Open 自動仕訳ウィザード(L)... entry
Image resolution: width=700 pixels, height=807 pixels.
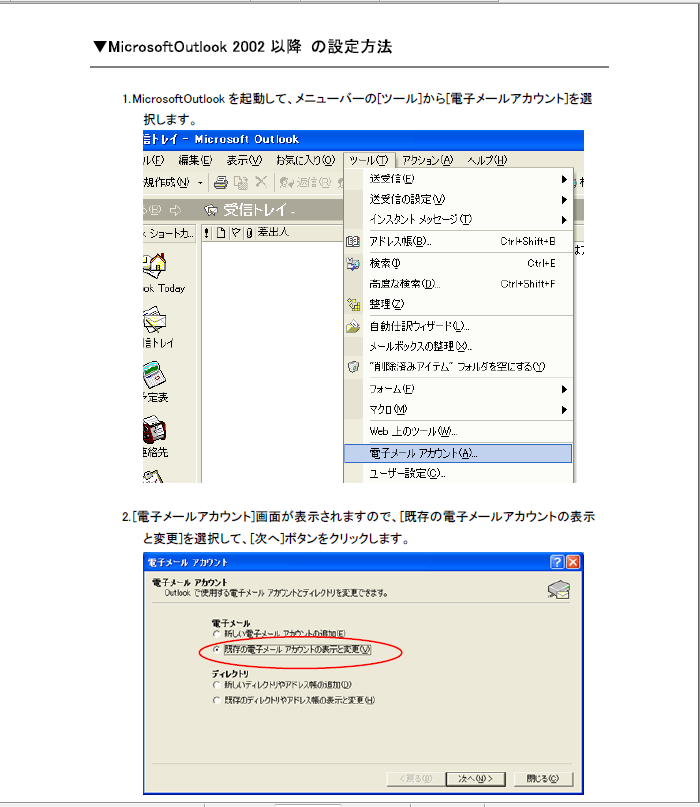[458, 326]
